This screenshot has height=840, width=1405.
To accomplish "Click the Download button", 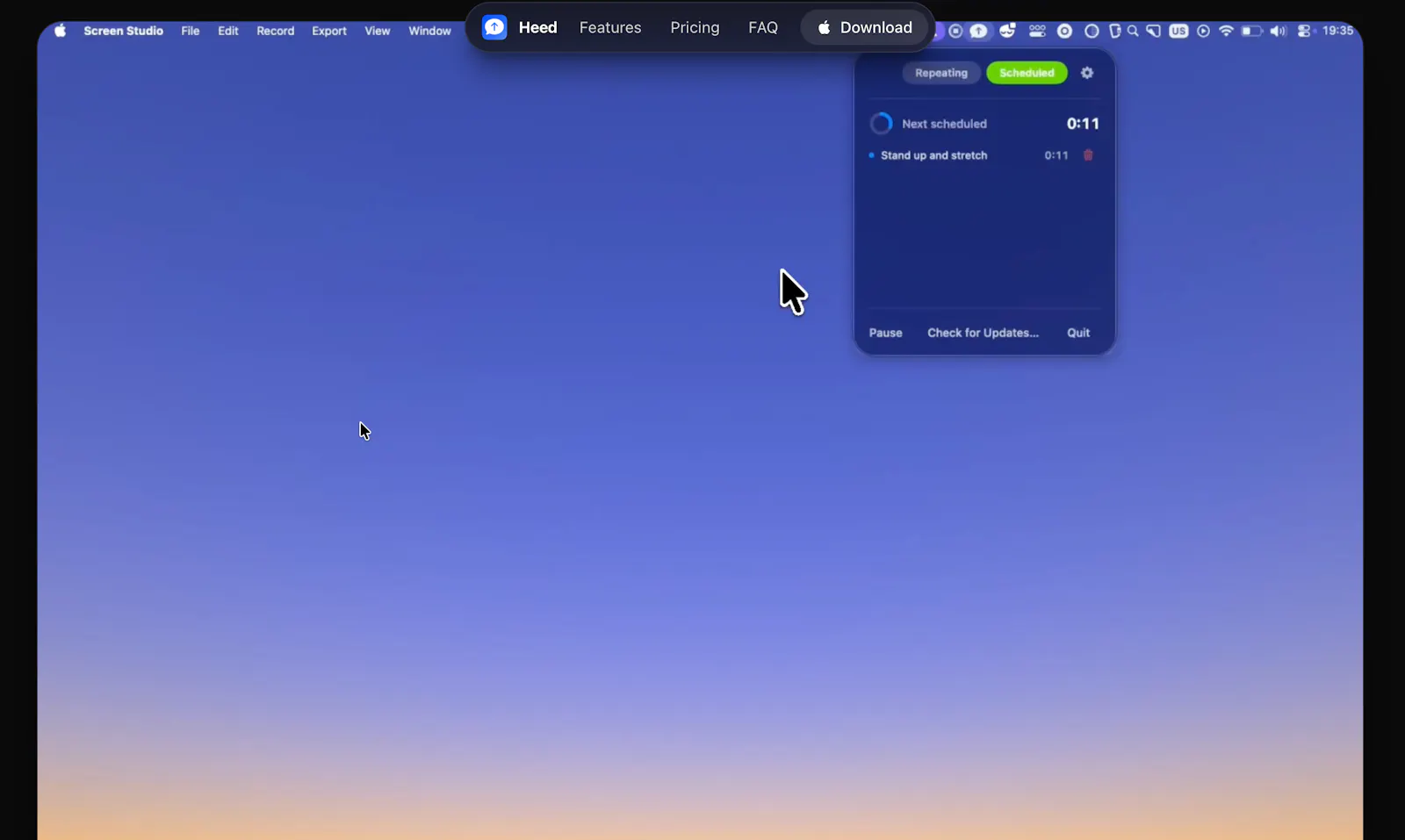I will click(864, 27).
